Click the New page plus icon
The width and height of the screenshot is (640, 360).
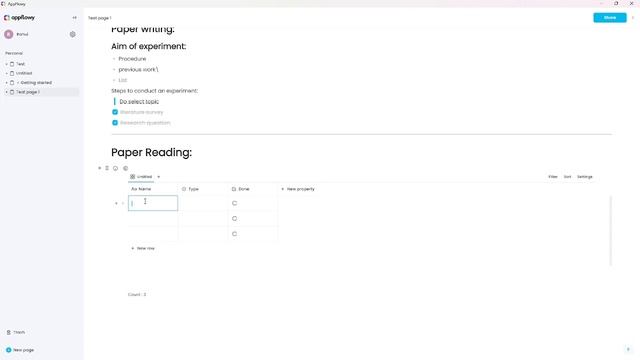9,350
